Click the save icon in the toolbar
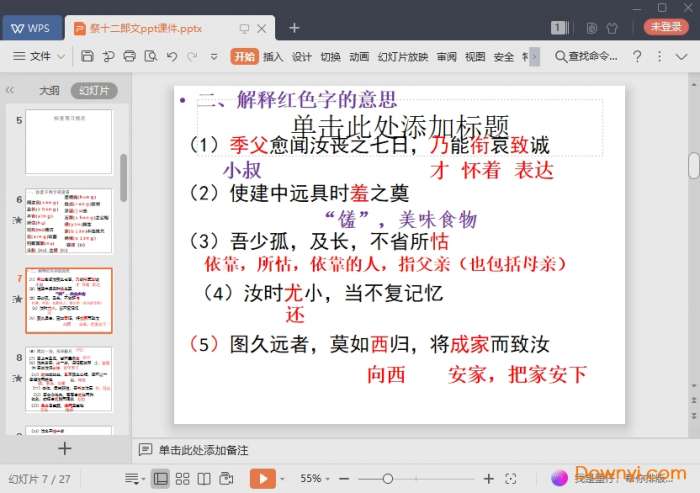This screenshot has height=493, width=700. pos(88,57)
